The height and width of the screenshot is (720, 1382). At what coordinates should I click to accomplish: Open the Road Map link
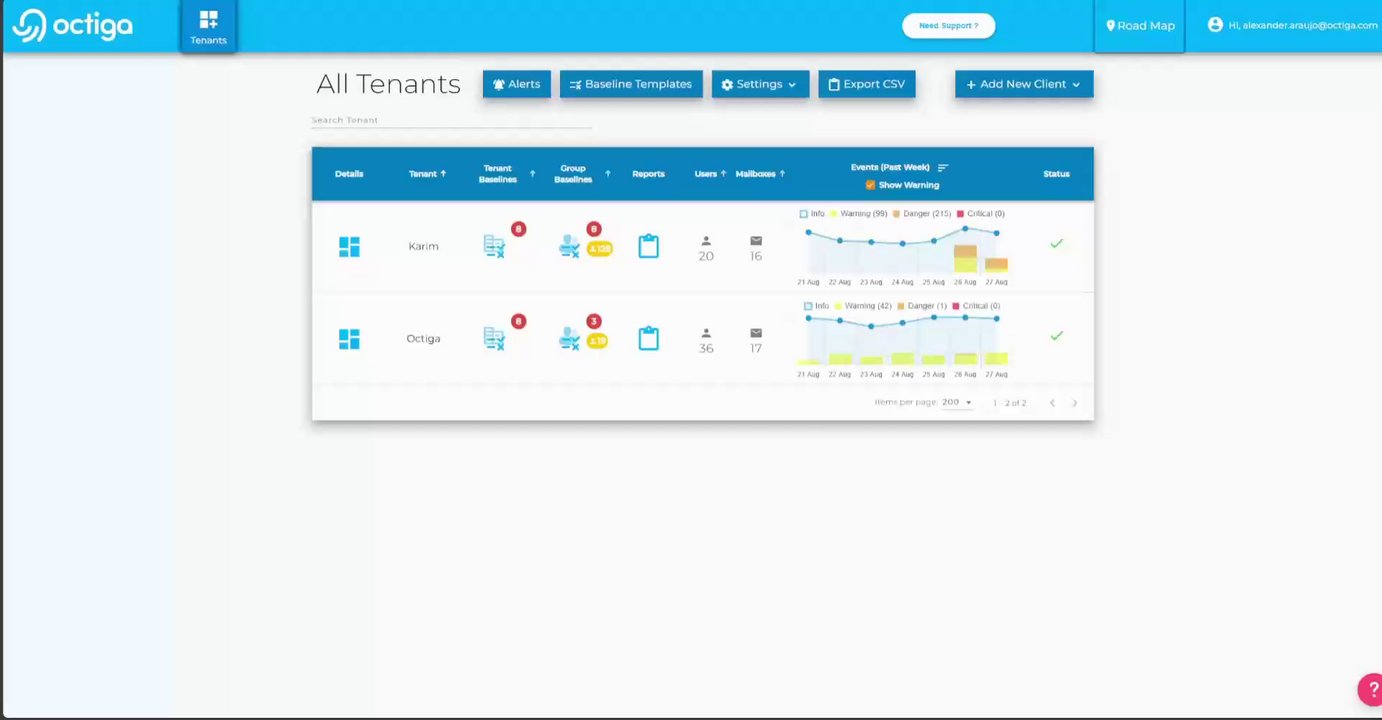[x=1140, y=26]
